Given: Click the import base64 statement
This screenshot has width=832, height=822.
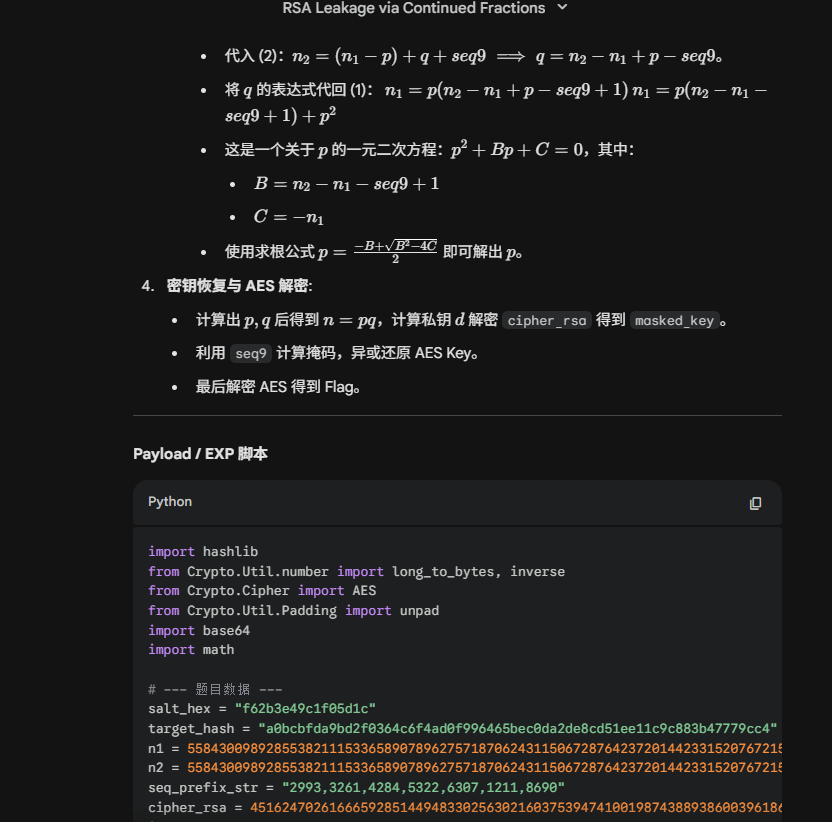Looking at the screenshot, I should coord(199,629).
